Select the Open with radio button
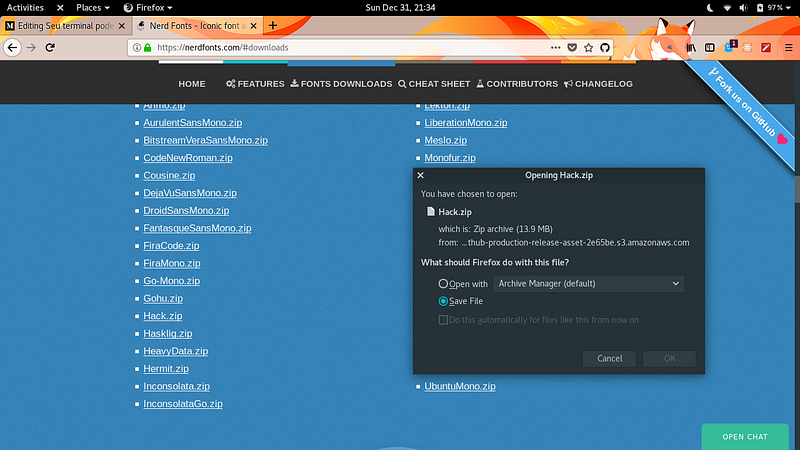This screenshot has height=450, width=800. (443, 284)
